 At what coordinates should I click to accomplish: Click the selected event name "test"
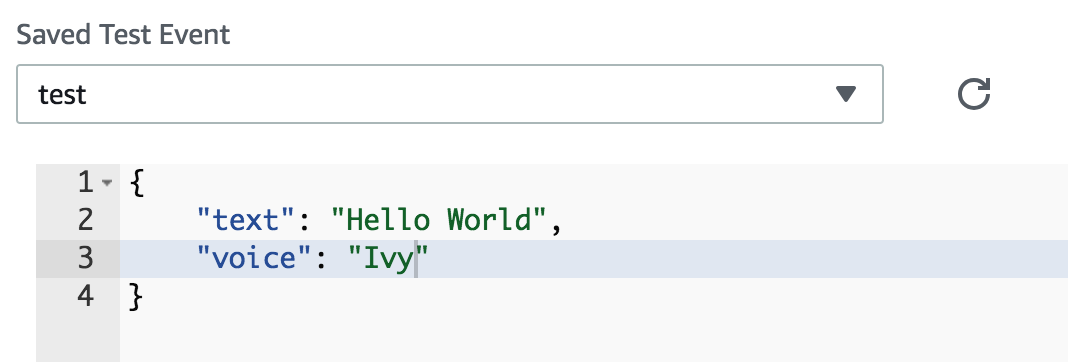(x=62, y=95)
